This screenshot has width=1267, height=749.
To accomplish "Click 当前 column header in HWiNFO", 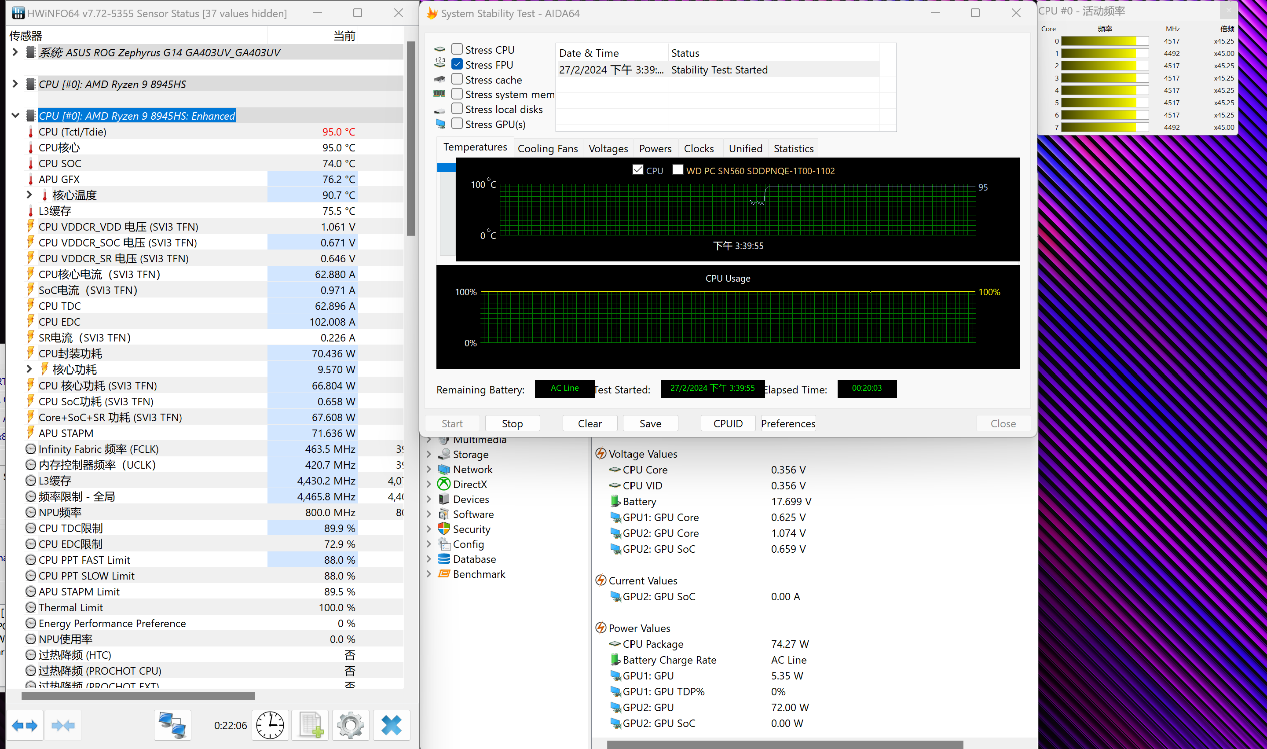I will 344,35.
